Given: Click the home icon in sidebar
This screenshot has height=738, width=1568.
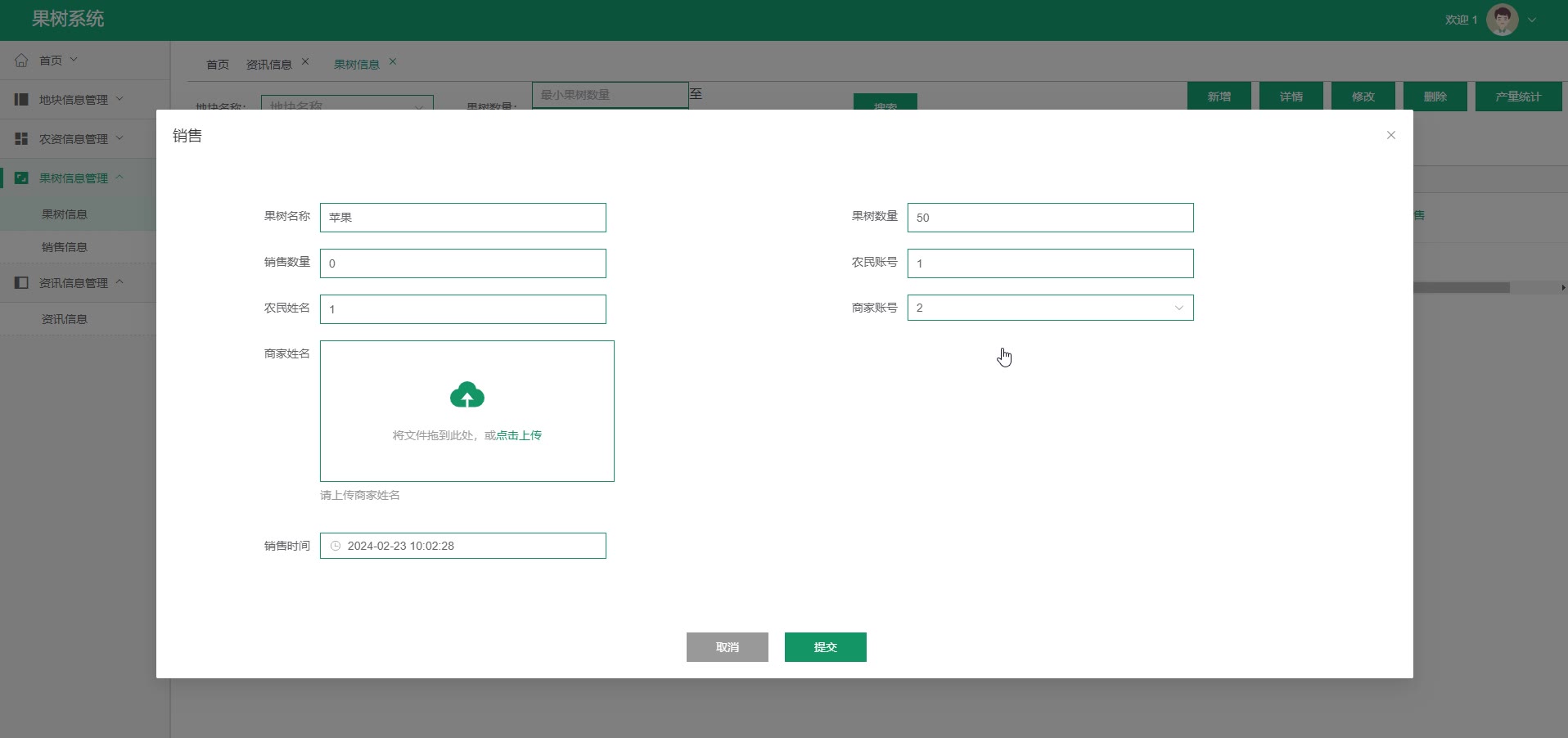Looking at the screenshot, I should (x=21, y=61).
